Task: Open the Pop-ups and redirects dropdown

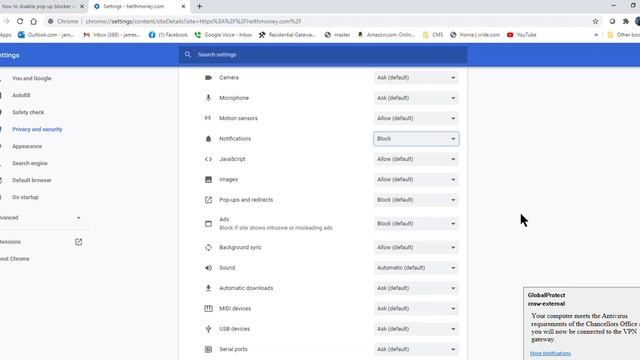Action: 416,200
